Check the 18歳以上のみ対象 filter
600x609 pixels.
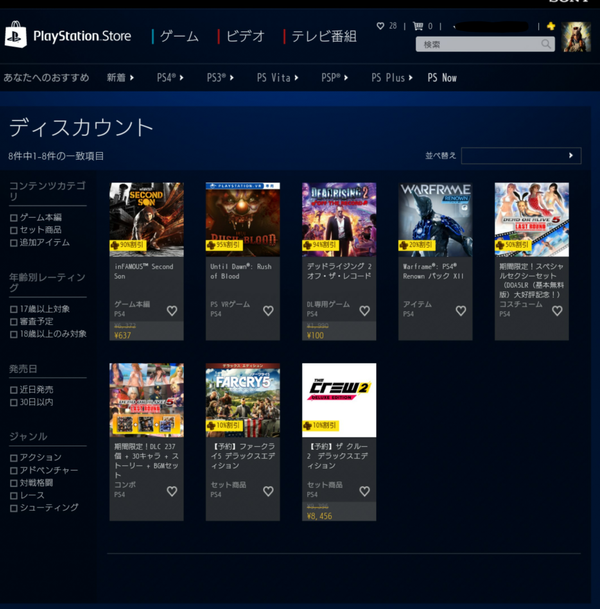[x=14, y=334]
